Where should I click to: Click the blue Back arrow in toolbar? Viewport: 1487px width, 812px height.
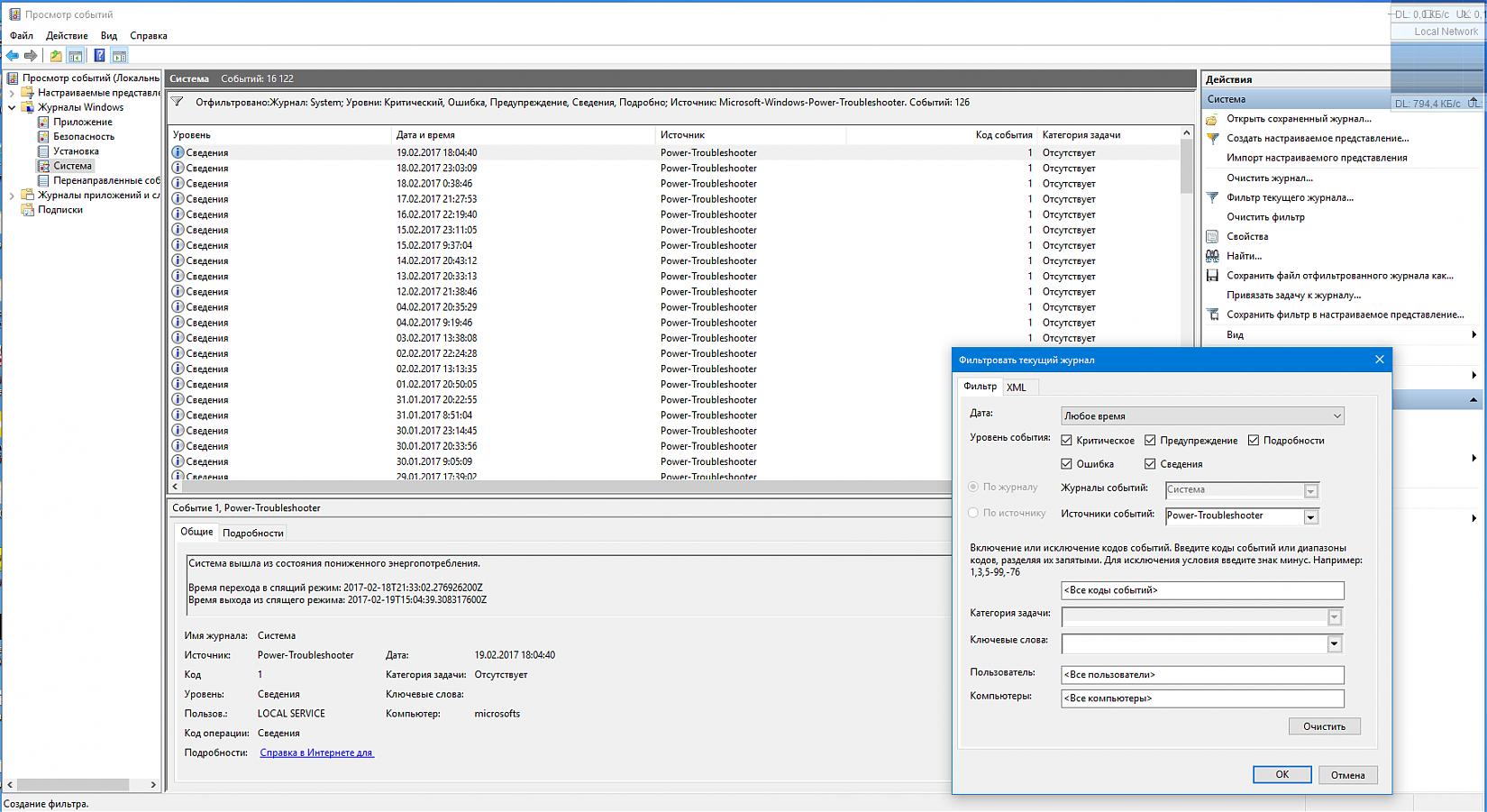click(x=13, y=56)
